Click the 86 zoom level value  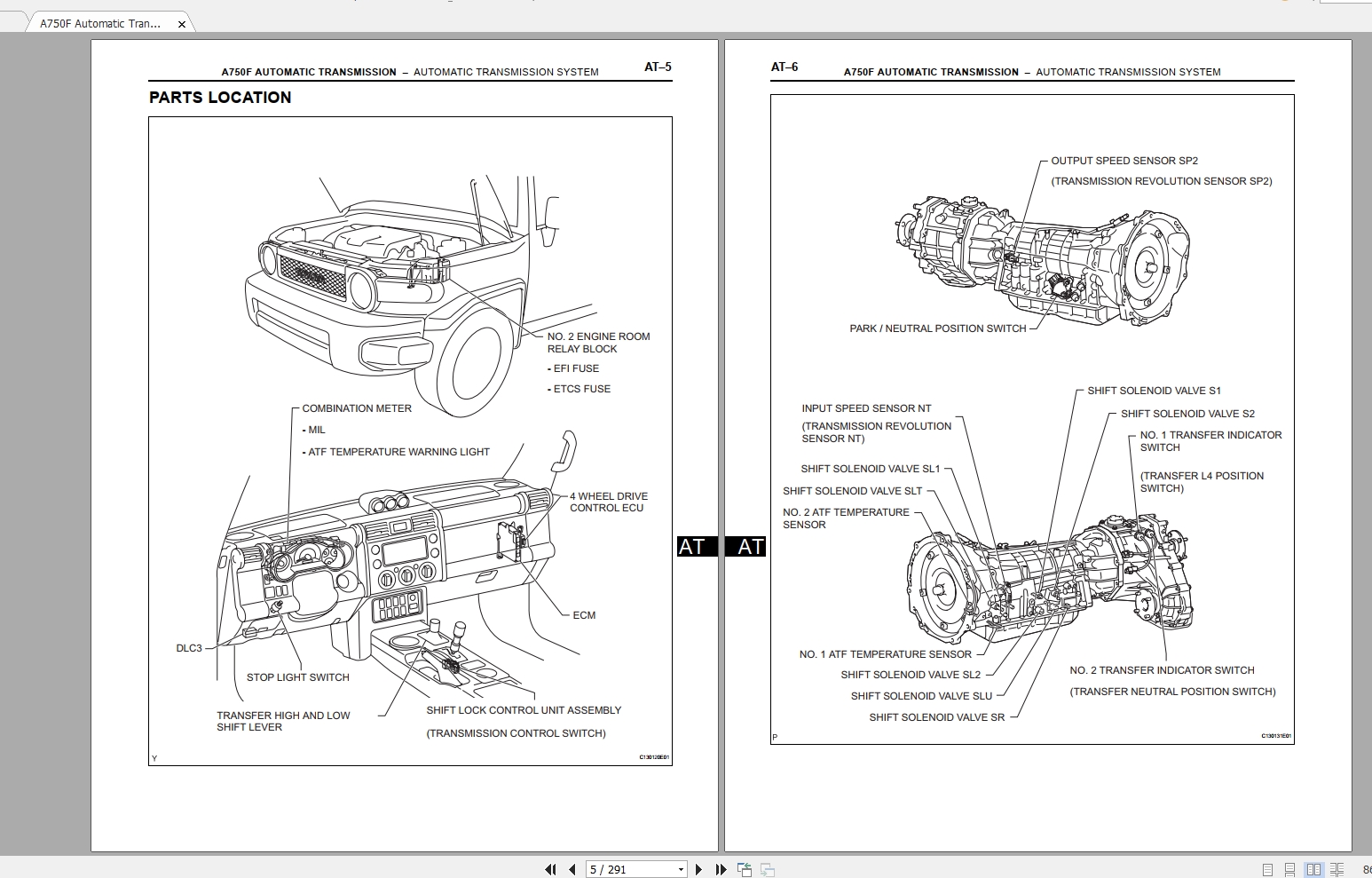pos(1367,869)
